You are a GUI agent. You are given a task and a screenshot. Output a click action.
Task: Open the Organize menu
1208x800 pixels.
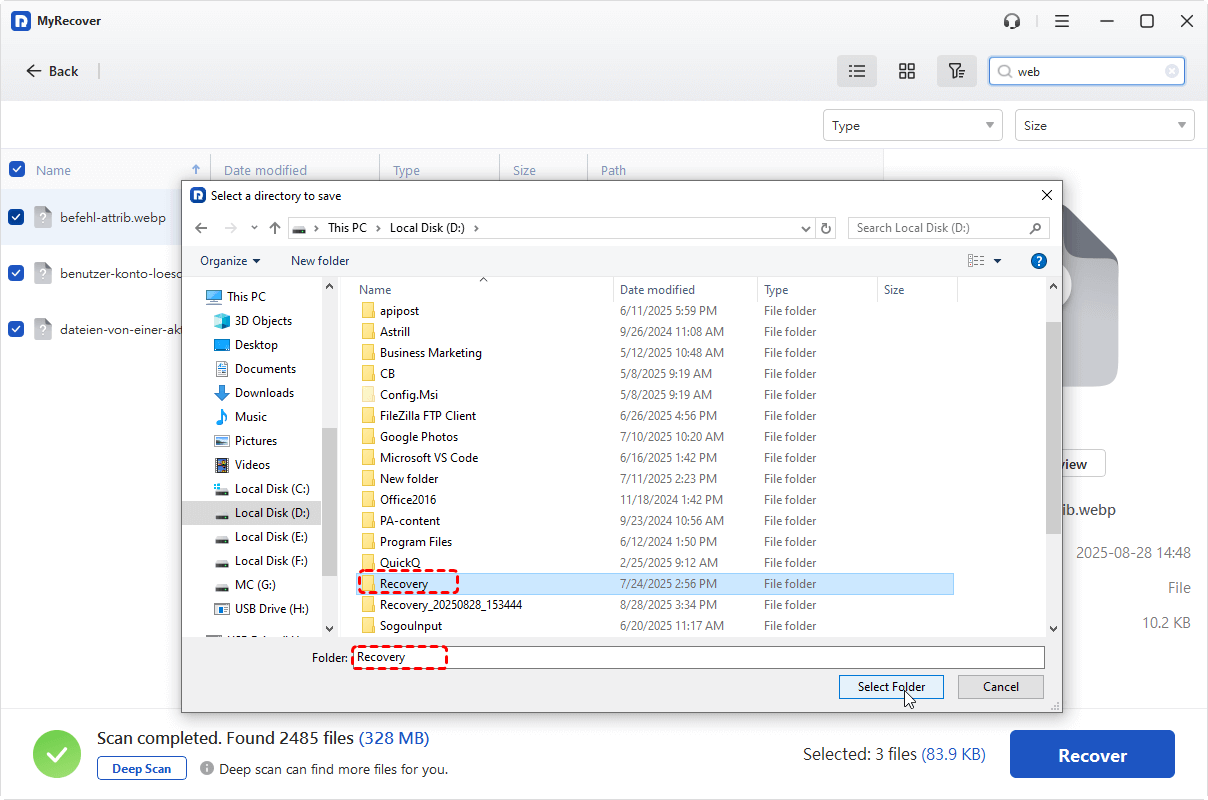point(230,260)
